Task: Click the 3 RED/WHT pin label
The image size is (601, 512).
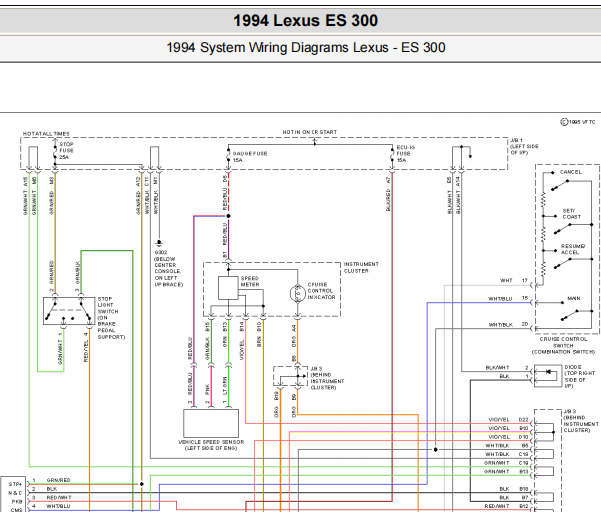Action: pos(51,497)
